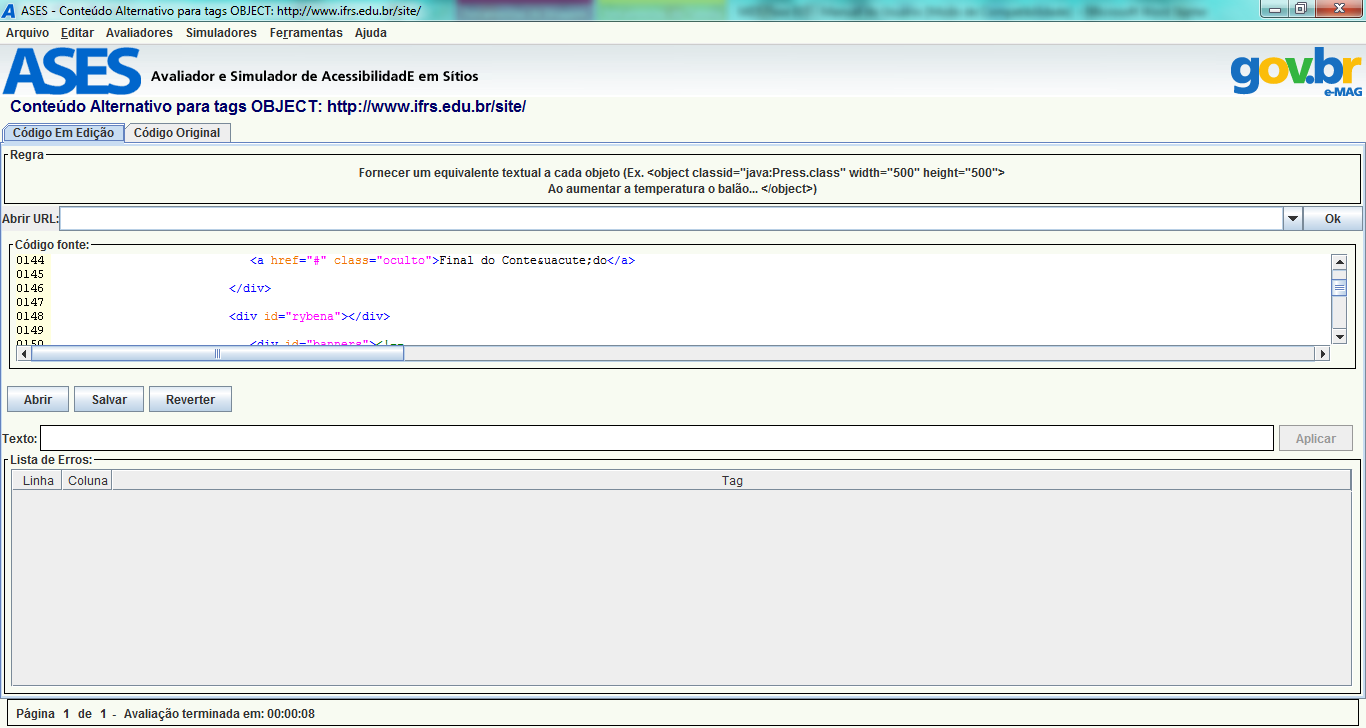1366x728 pixels.
Task: Click the horizontal scroll-right arrow in code panel
Action: click(x=1324, y=353)
